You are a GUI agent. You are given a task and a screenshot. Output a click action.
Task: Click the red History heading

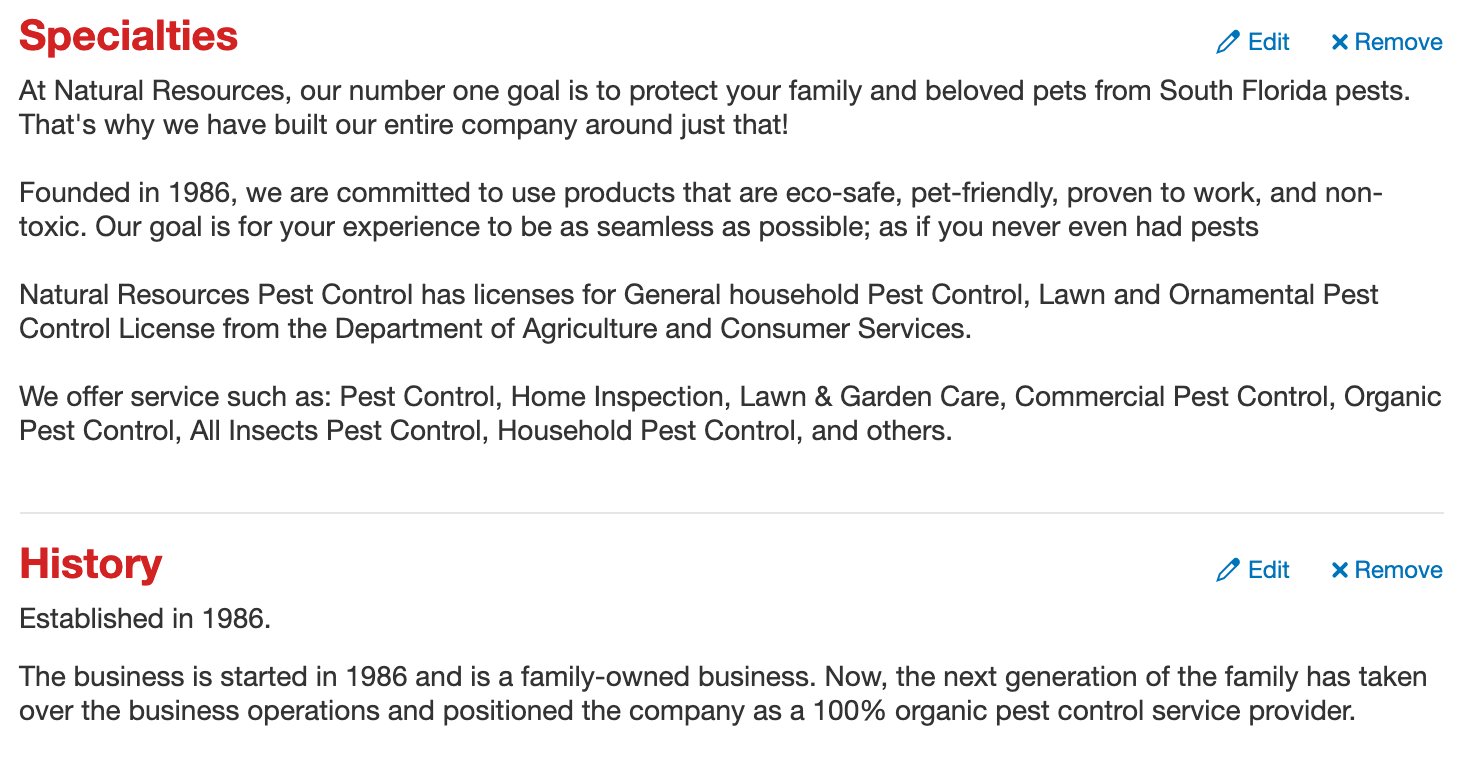point(91,564)
